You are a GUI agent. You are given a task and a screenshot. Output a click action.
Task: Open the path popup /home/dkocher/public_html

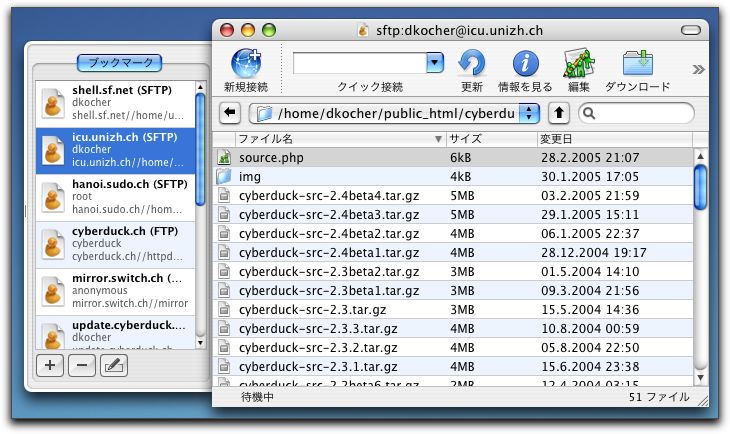pyautogui.click(x=394, y=113)
